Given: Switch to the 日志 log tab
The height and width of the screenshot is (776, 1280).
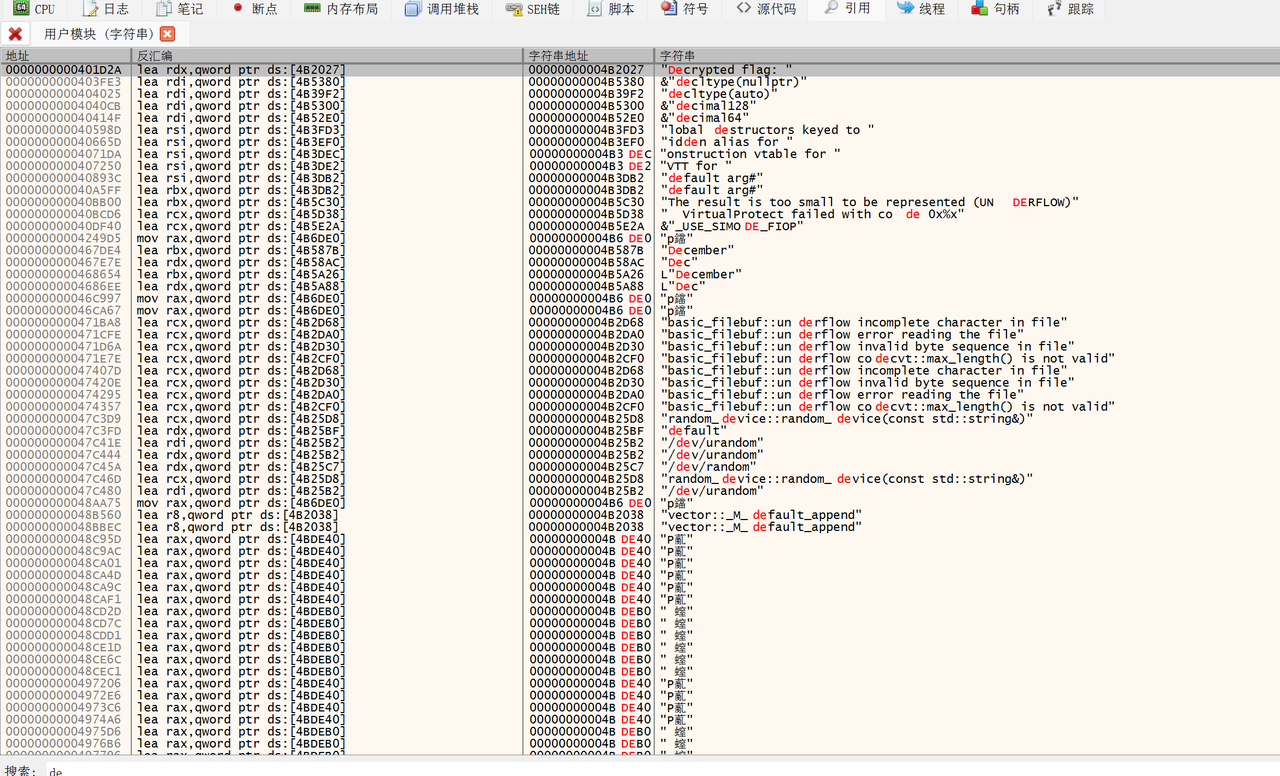Looking at the screenshot, I should [106, 9].
